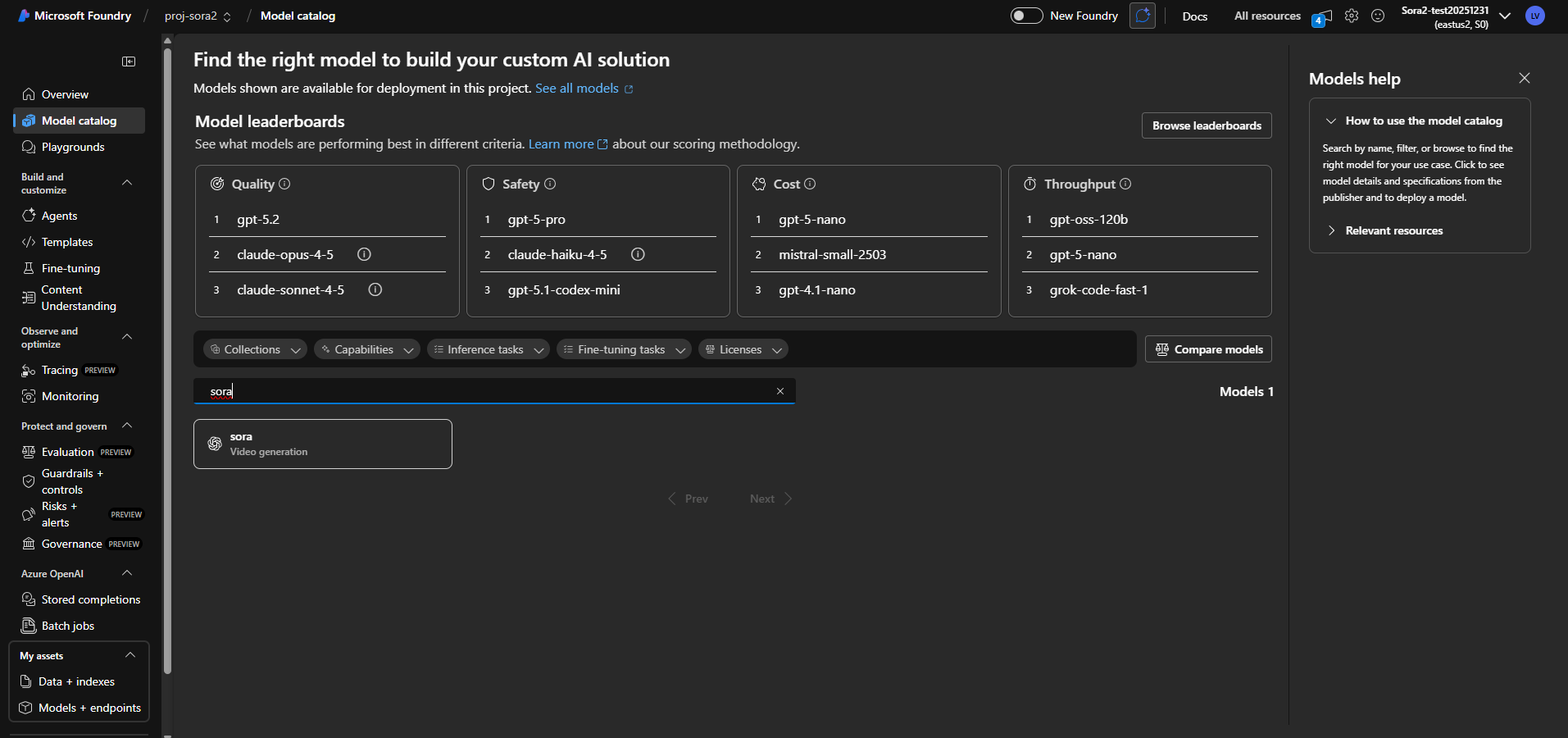
Task: Open the Microsoft Foundry home logo
Action: click(75, 16)
